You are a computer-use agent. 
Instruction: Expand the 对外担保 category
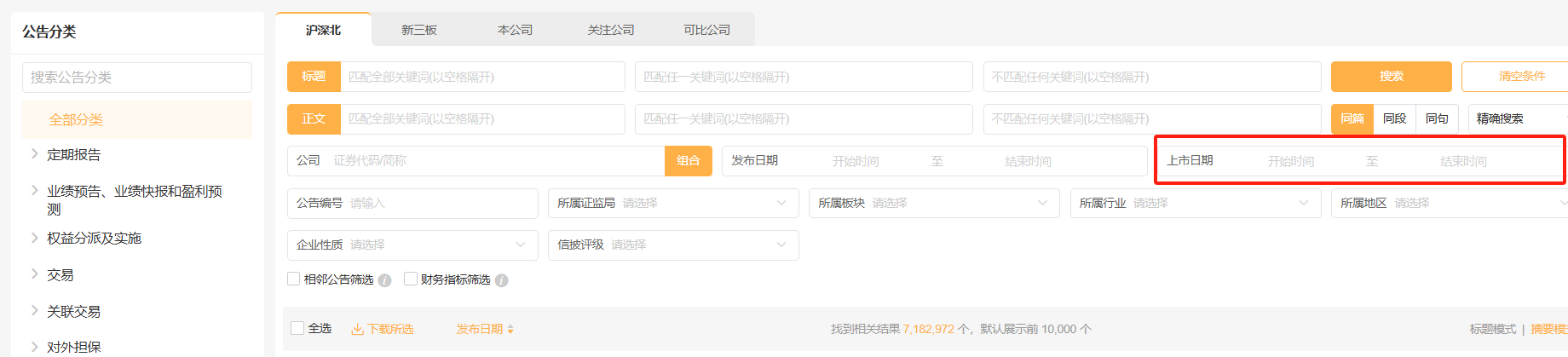click(34, 347)
